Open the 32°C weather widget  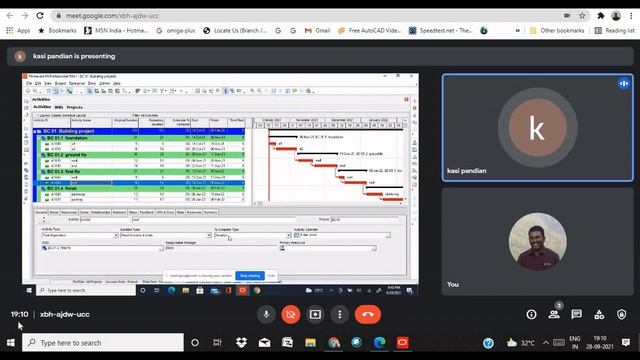520,343
